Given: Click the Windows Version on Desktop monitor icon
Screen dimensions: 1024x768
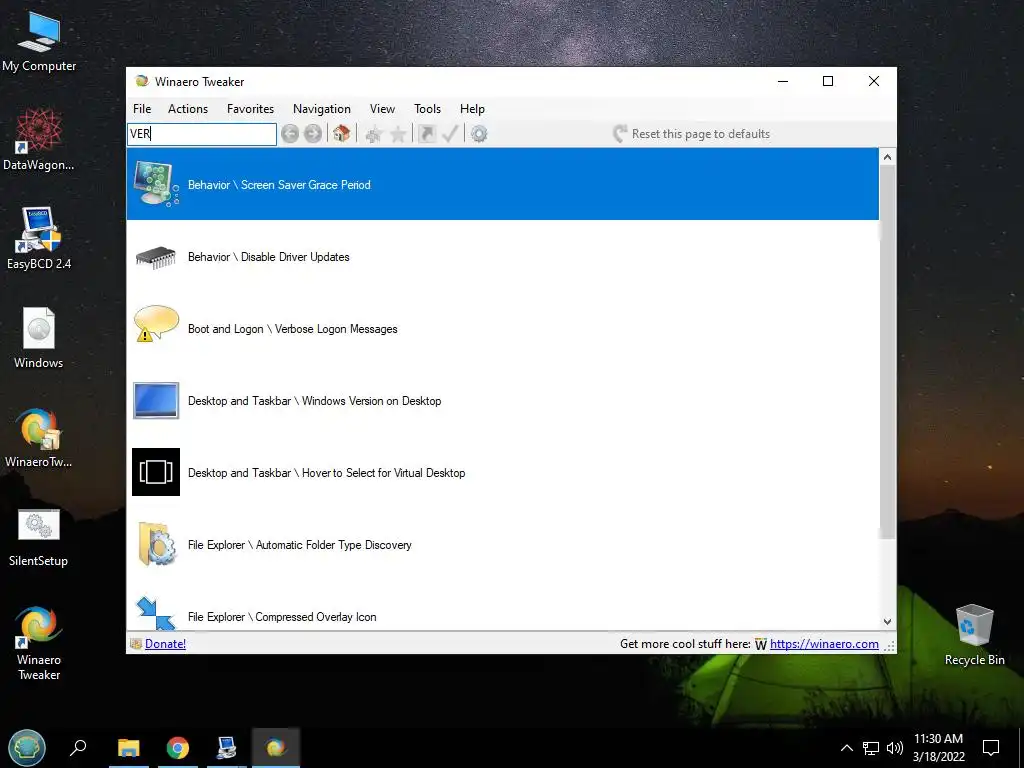Looking at the screenshot, I should click(156, 400).
